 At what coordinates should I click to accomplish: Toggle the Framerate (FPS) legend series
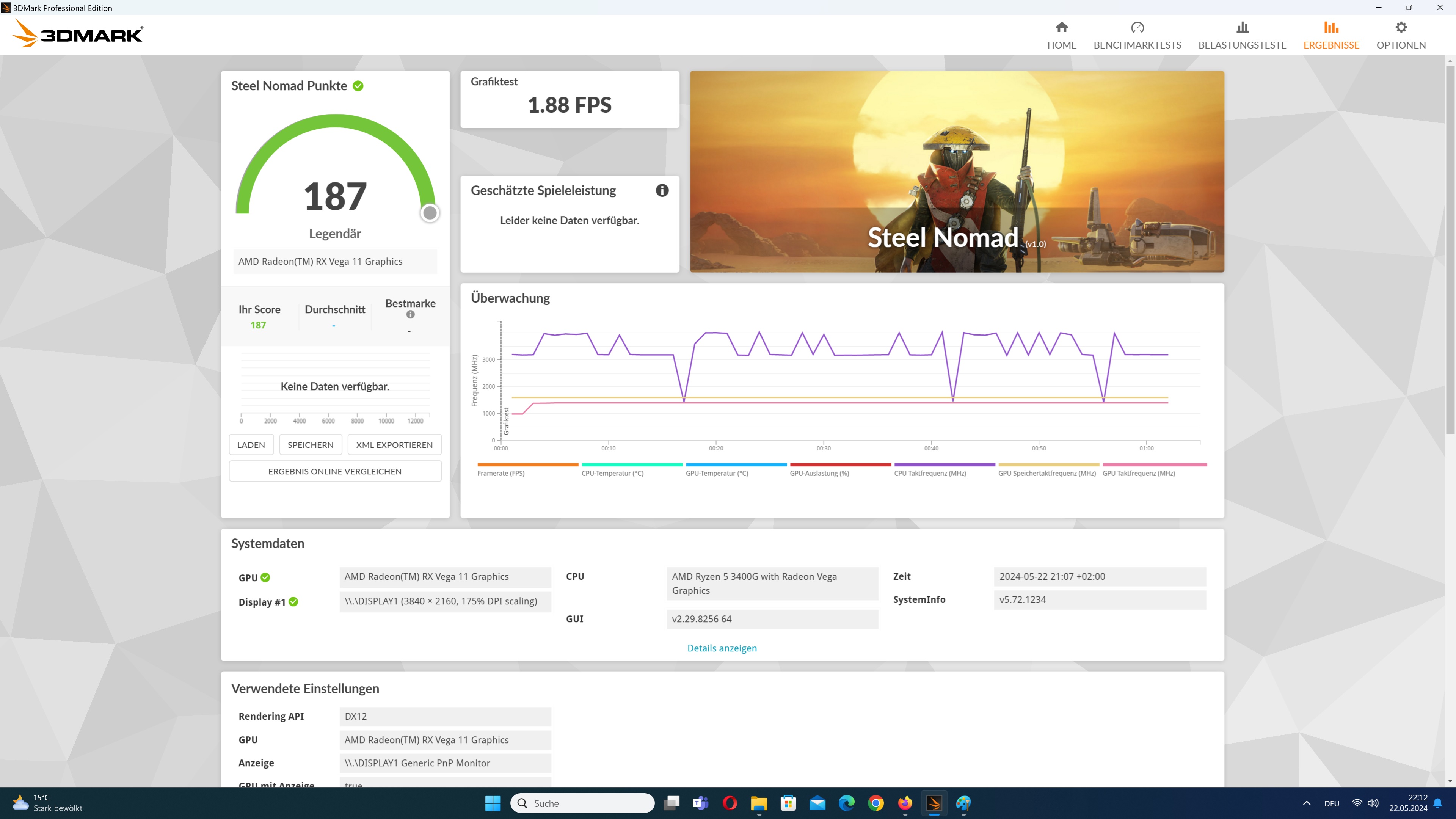tap(501, 473)
